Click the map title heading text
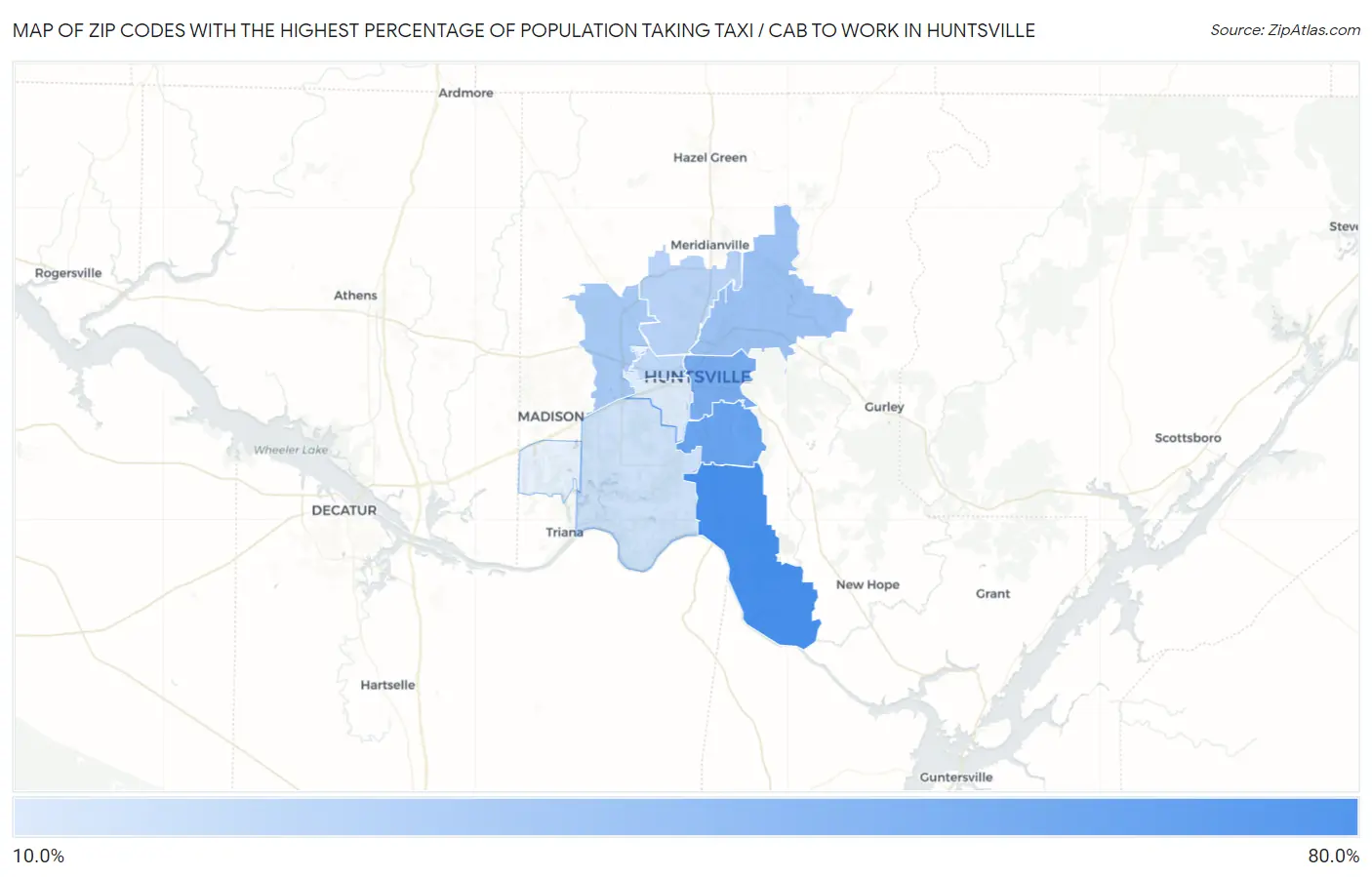This screenshot has height=877, width=1372. click(x=524, y=30)
